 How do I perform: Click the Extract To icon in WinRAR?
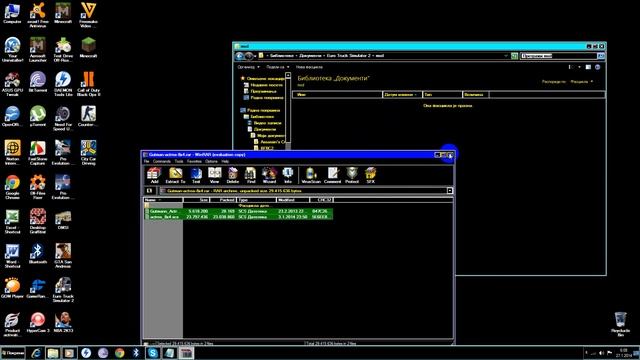176,175
